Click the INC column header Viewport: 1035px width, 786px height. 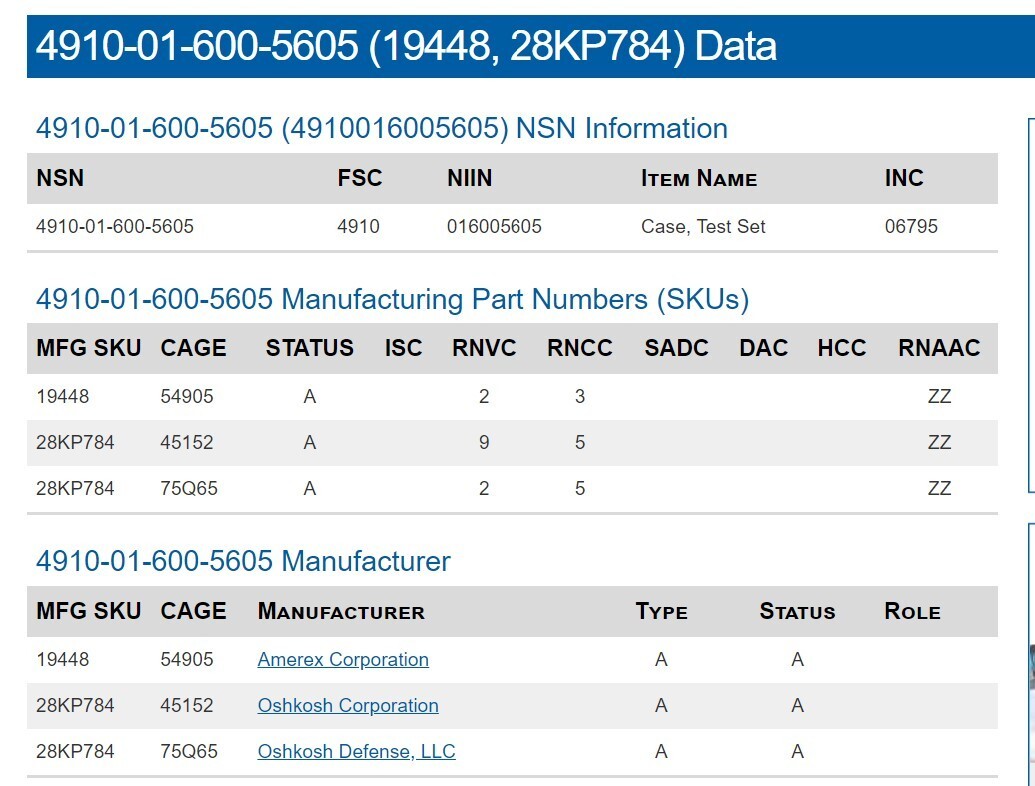pyautogui.click(x=904, y=178)
